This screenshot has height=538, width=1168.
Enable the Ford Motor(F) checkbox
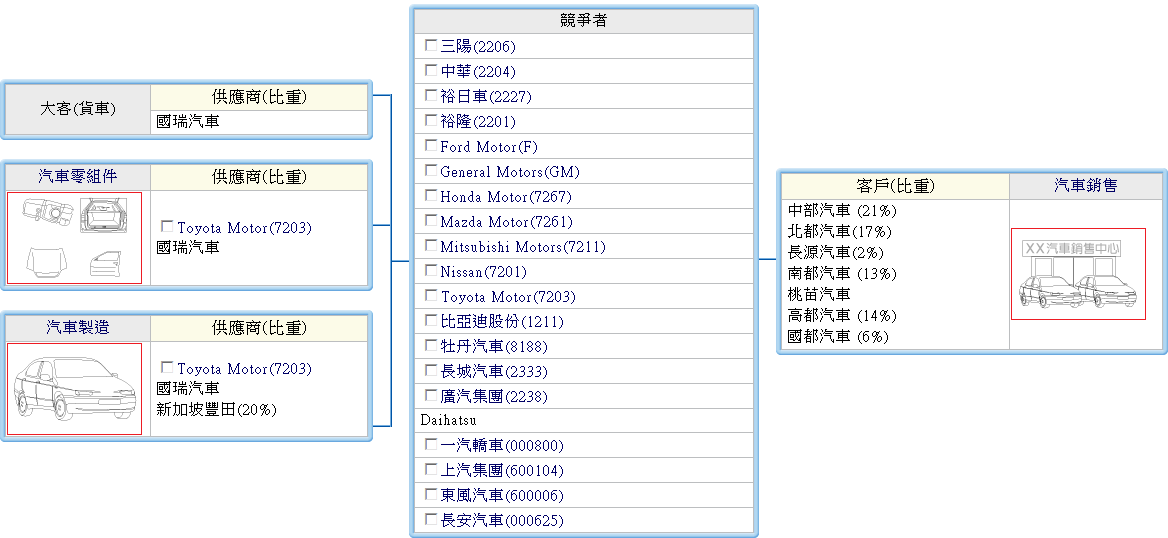click(x=431, y=145)
